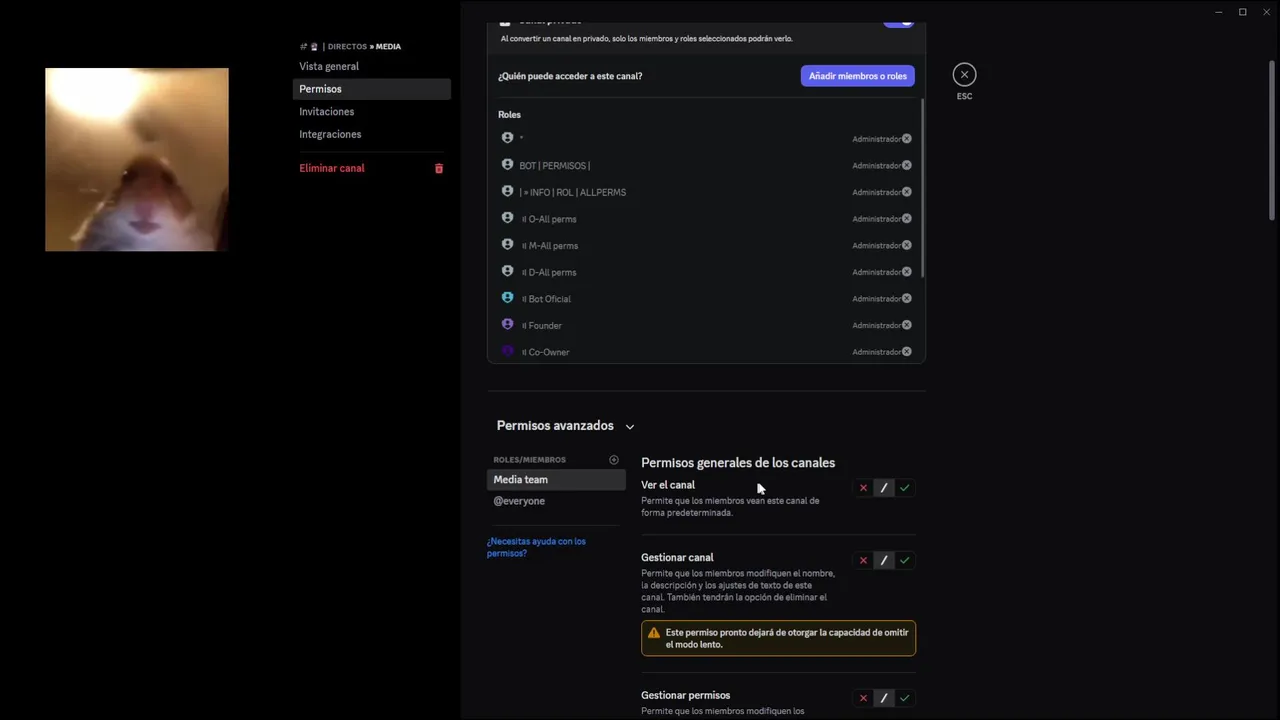Viewport: 1280px width, 720px height.
Task: Allow Ver el canal with green check
Action: pos(905,488)
